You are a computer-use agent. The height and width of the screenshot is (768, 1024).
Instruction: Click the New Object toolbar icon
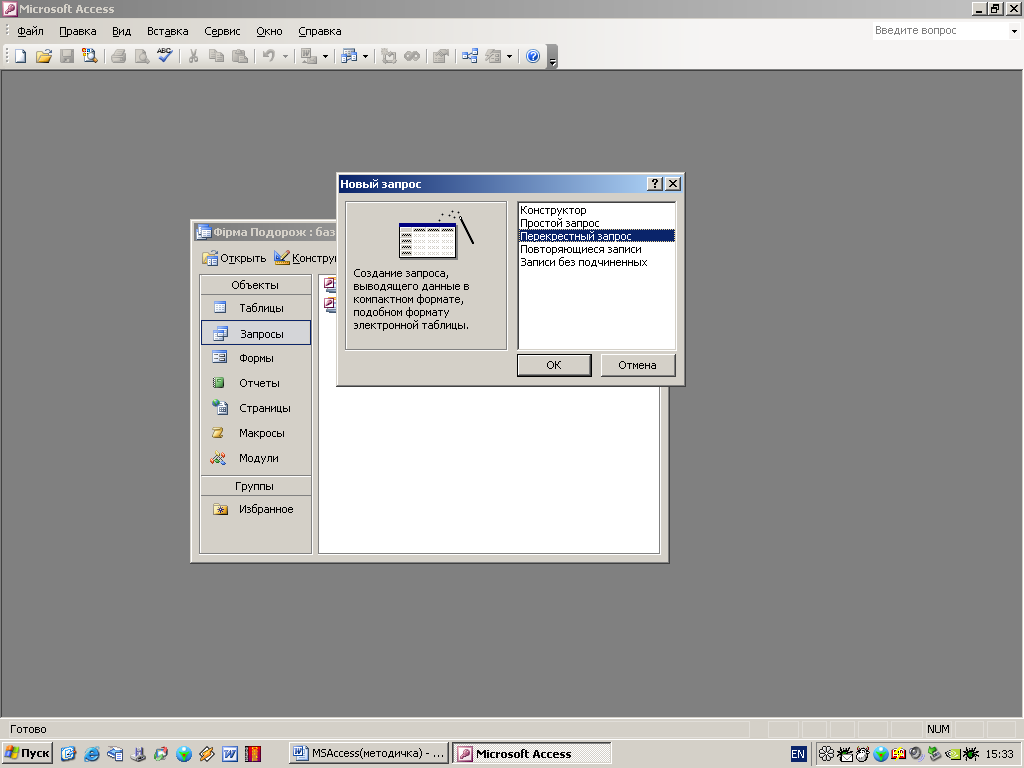493,57
